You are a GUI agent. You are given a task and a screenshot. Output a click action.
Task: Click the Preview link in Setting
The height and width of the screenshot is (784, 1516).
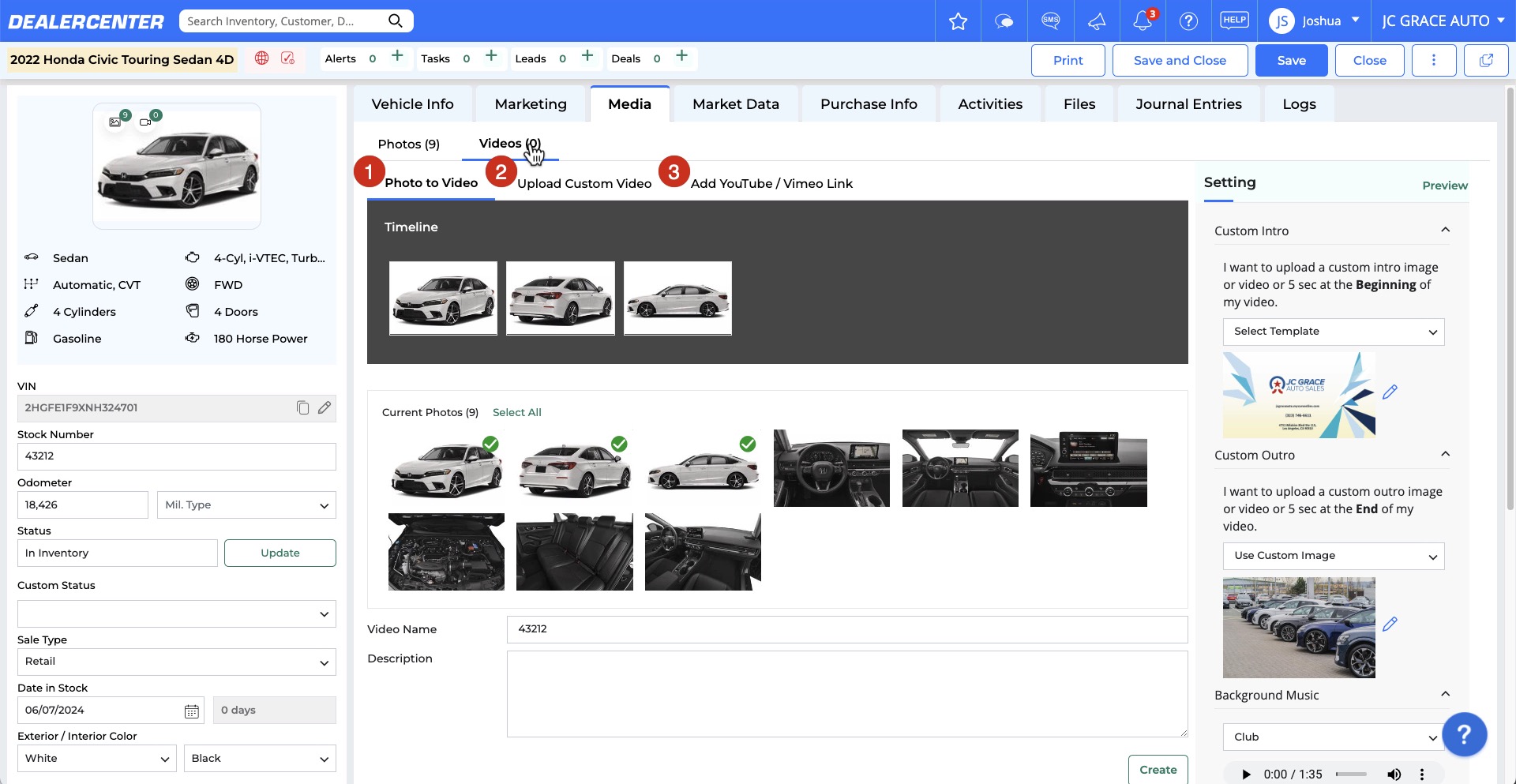[x=1445, y=186]
